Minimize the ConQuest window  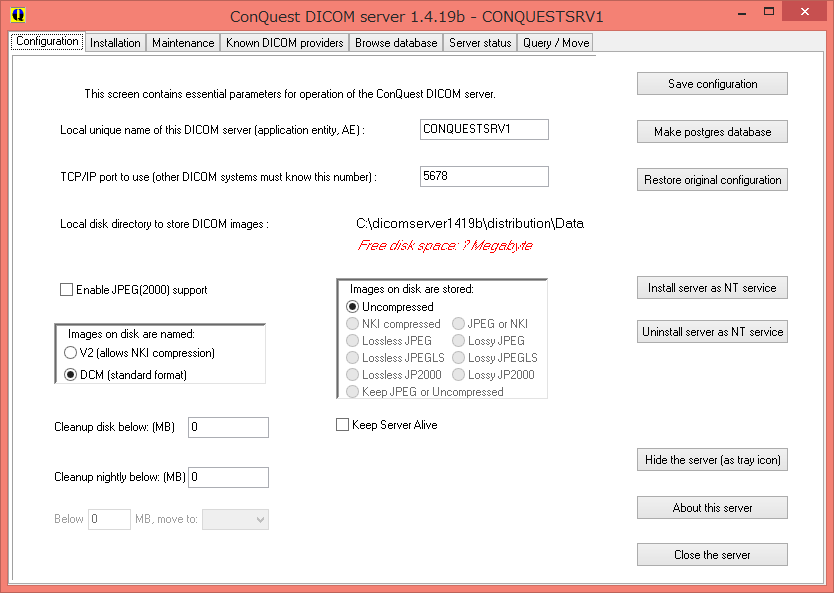743,12
